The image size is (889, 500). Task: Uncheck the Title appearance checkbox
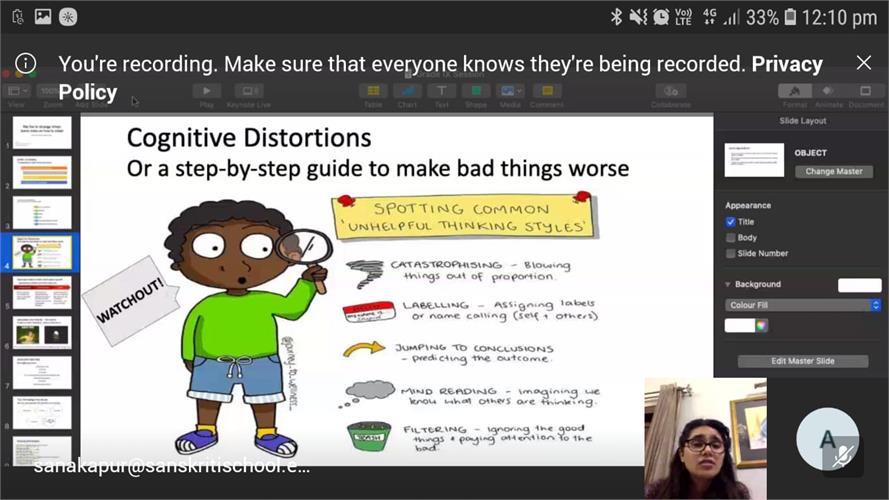tap(730, 222)
